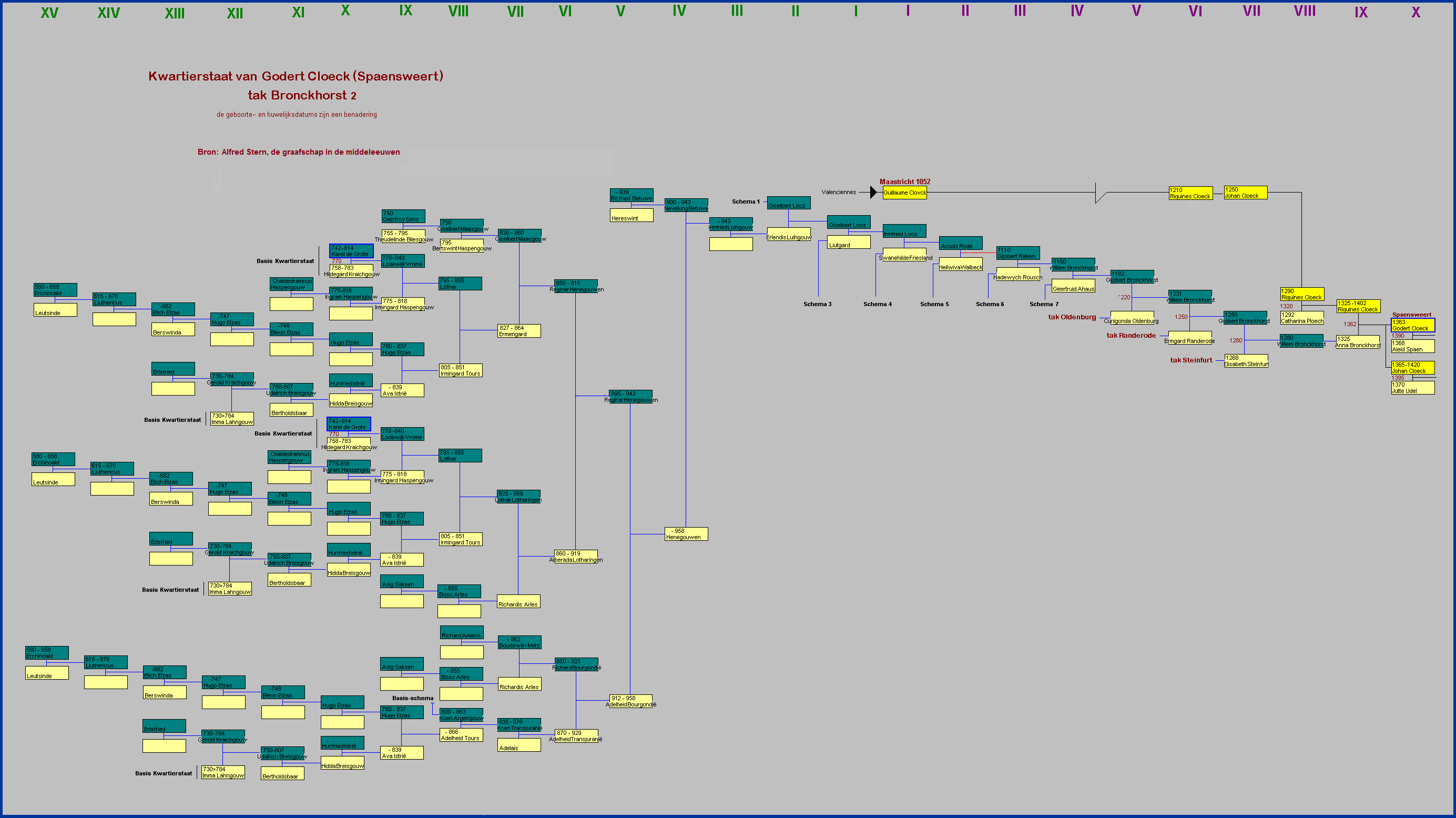Click the Jutte Udel 1370 box
The image size is (1456, 818).
[1412, 388]
